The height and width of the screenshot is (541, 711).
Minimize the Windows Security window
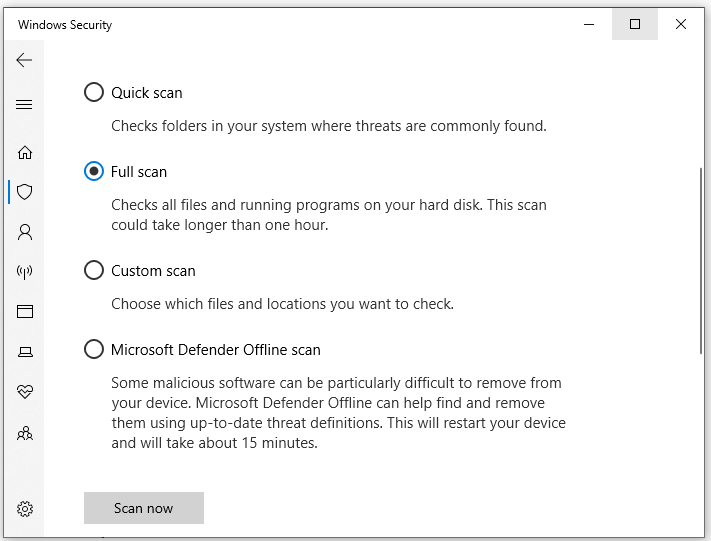pyautogui.click(x=589, y=24)
